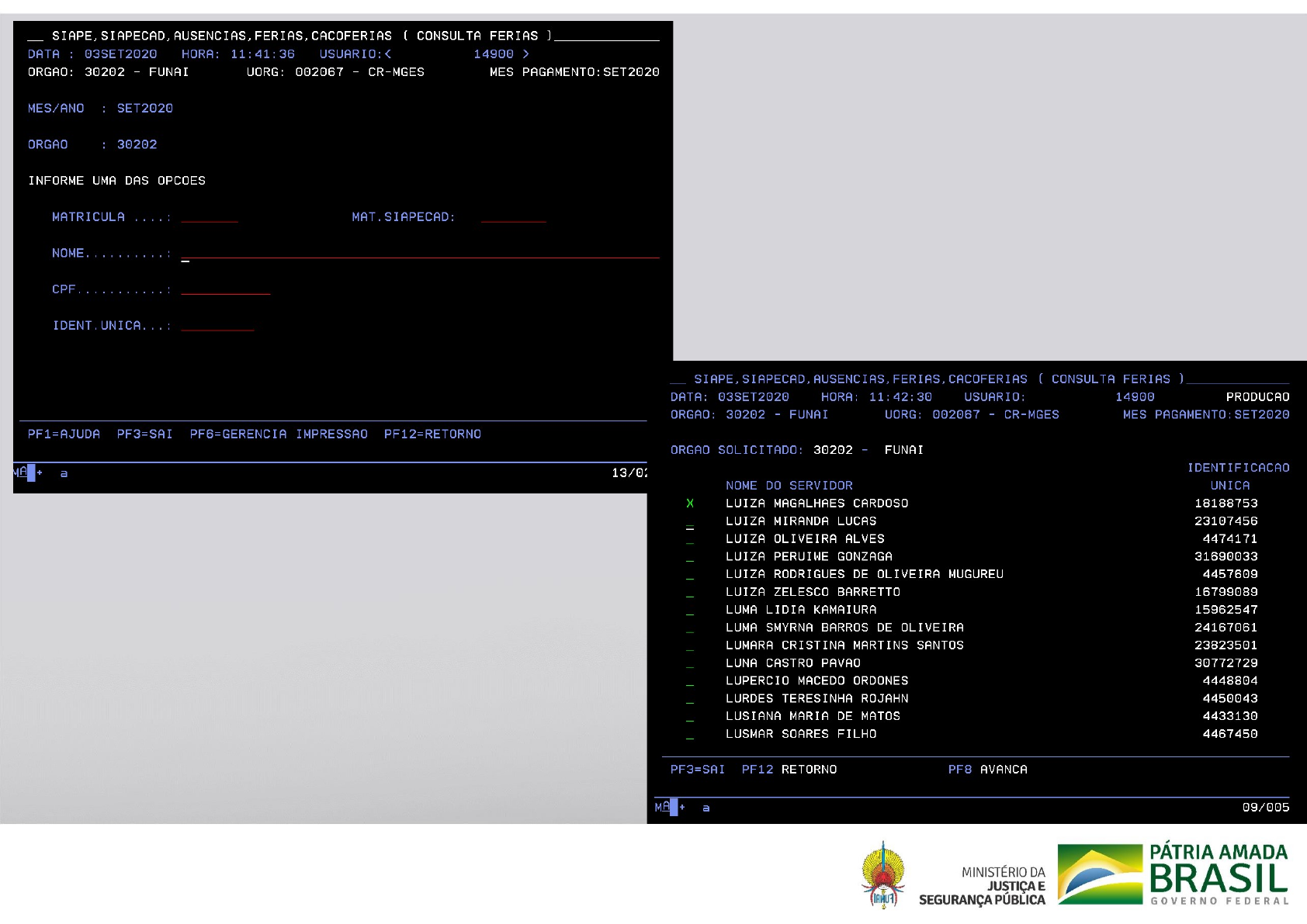Click PF12 RETORNO in the right terminal
Screen dimensions: 1307x924
[x=789, y=769]
